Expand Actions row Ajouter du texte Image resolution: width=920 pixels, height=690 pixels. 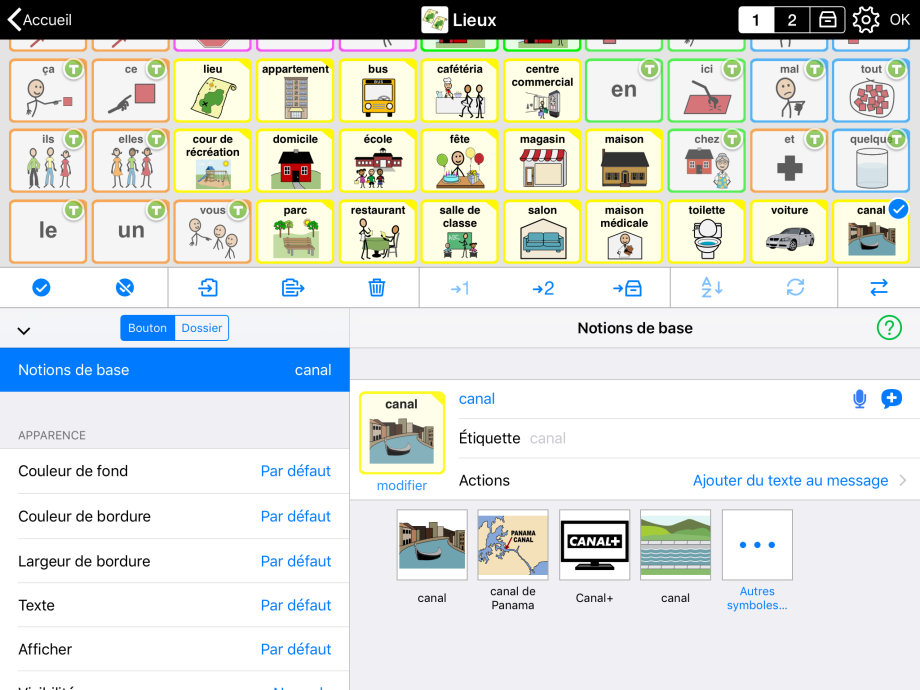tap(798, 481)
